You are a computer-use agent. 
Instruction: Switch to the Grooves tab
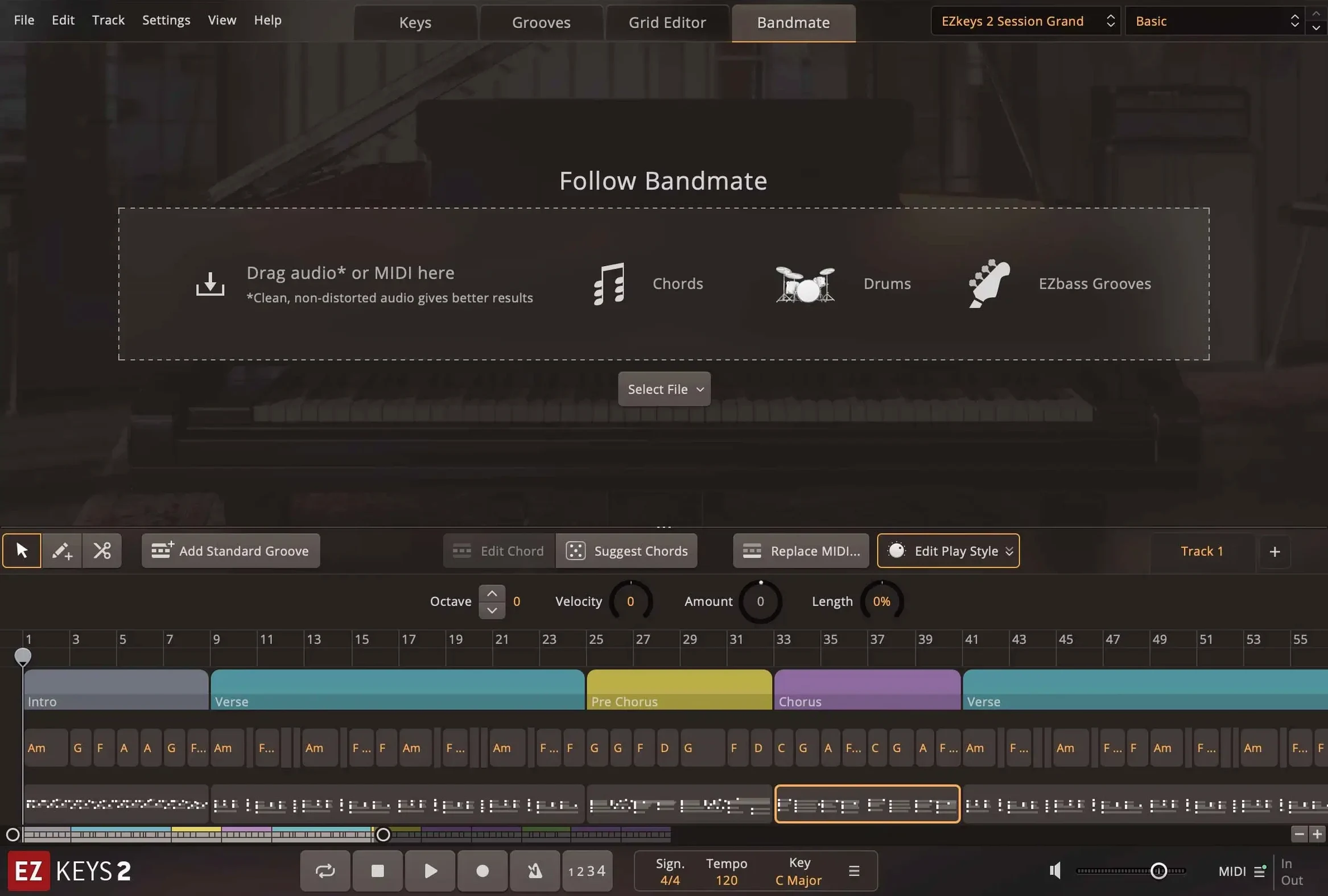541,22
